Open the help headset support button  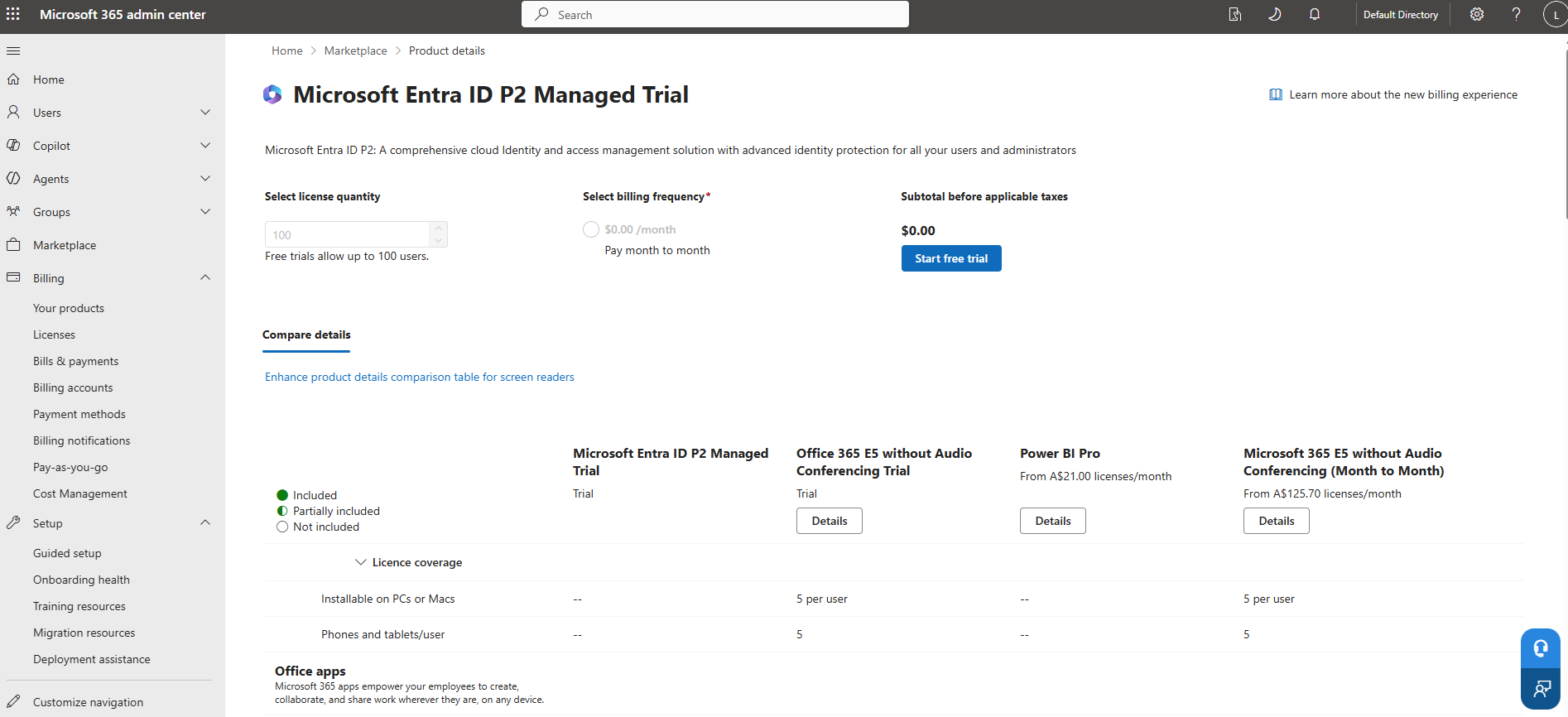click(1541, 647)
